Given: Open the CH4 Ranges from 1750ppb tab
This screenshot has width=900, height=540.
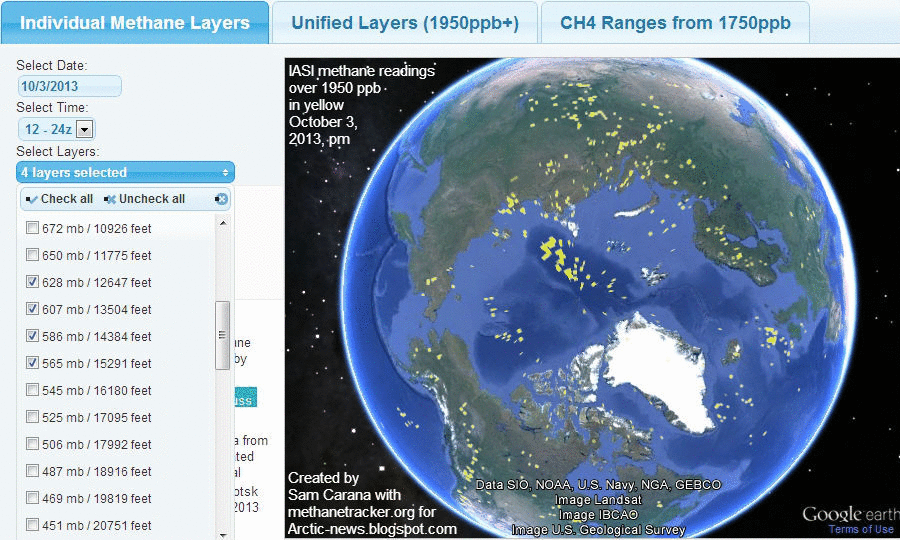Looking at the screenshot, I should coord(675,23).
